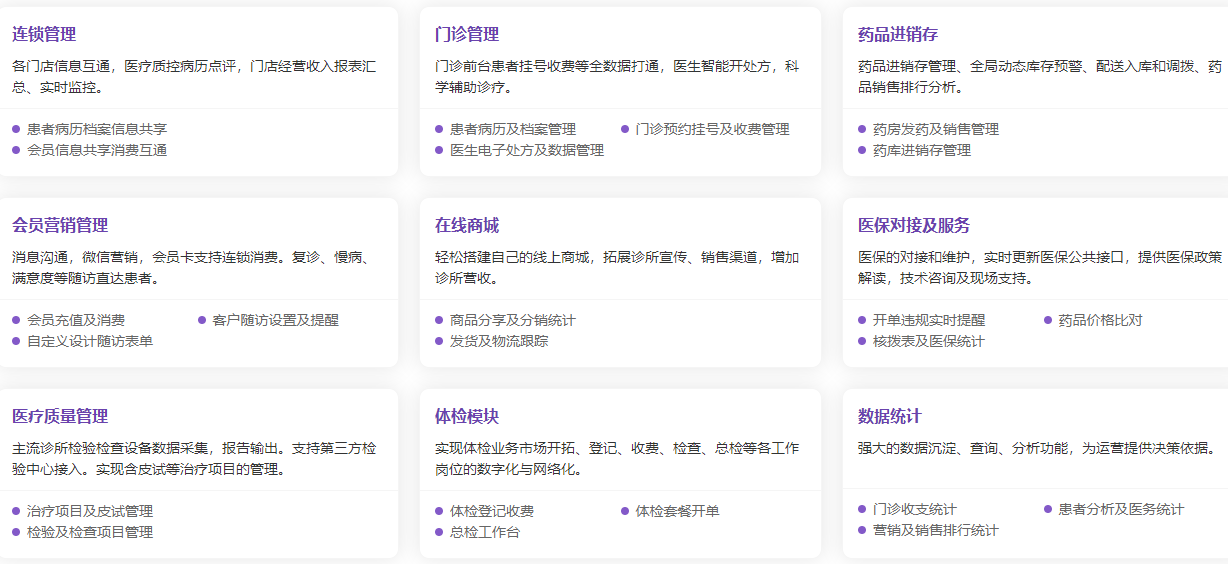This screenshot has height=564, width=1228.
Task: Click the 药库进销存管理 item
Action: click(x=922, y=150)
